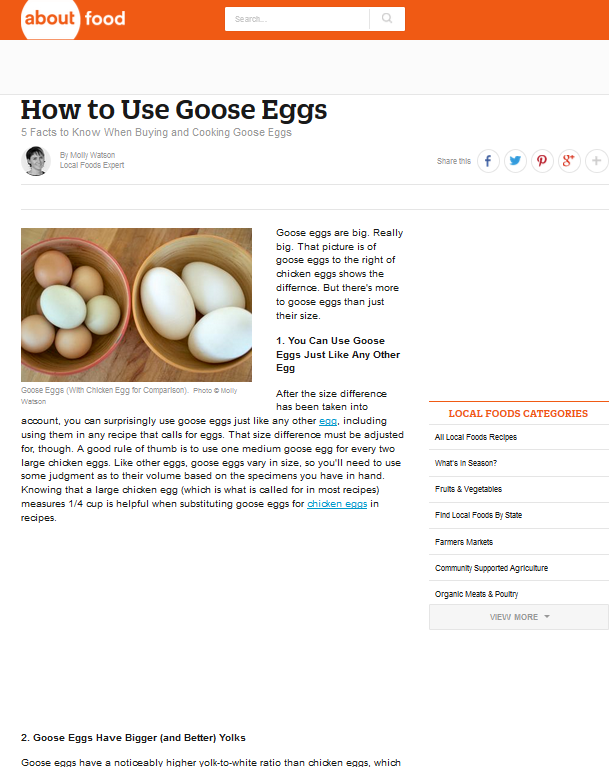Open more sharing options plus icon
The height and width of the screenshot is (767, 609).
(x=596, y=160)
